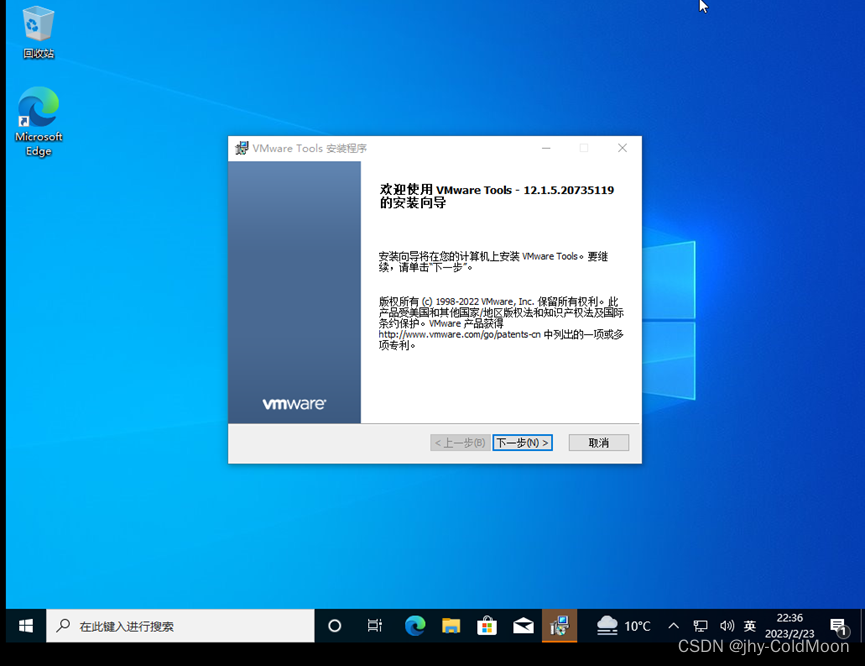This screenshot has height=666, width=865.
Task: Open Cortana via the circle icon
Action: point(334,625)
